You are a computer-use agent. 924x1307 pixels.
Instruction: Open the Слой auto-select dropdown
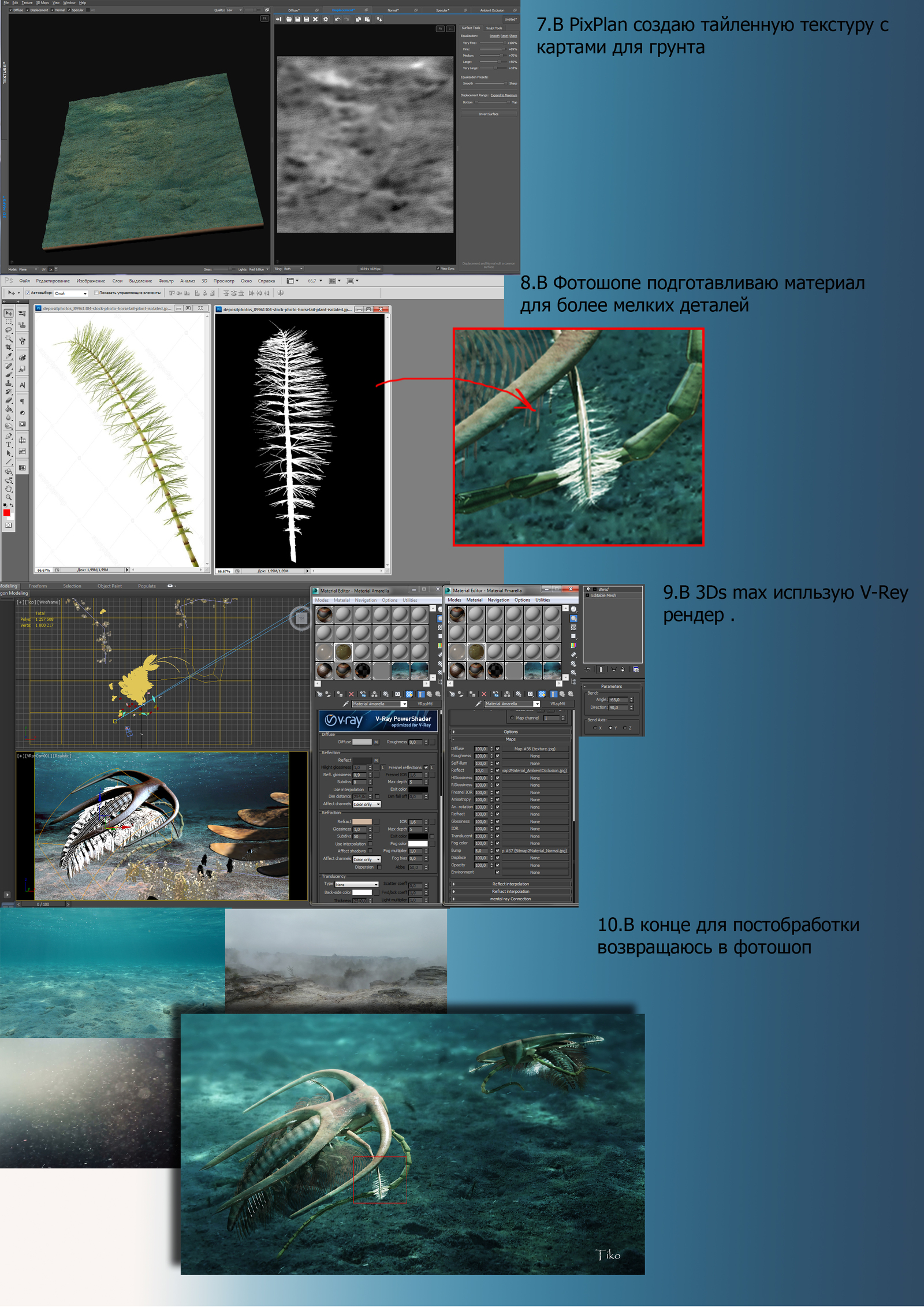(71, 293)
